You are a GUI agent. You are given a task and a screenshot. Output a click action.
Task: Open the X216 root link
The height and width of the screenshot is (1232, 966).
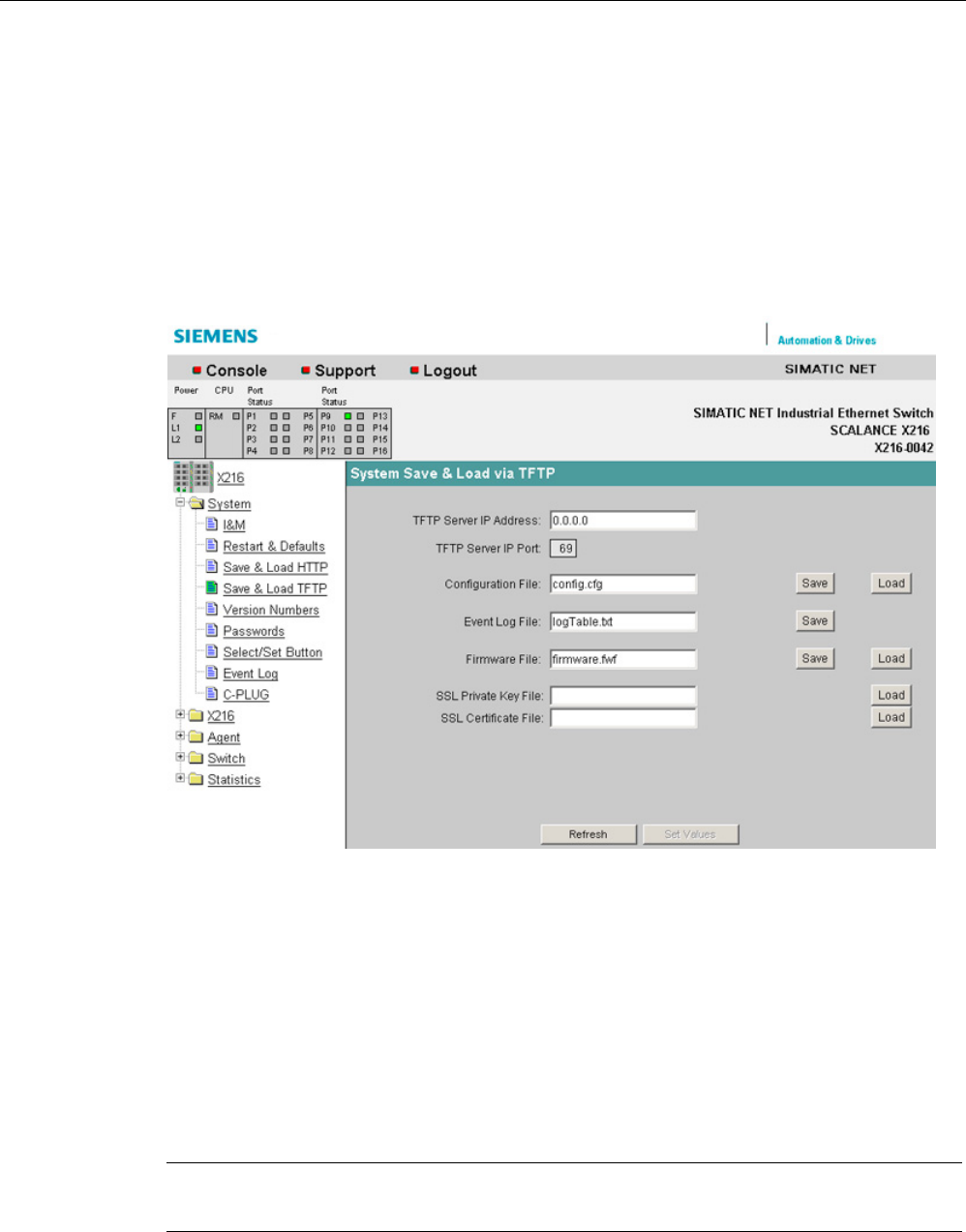230,478
